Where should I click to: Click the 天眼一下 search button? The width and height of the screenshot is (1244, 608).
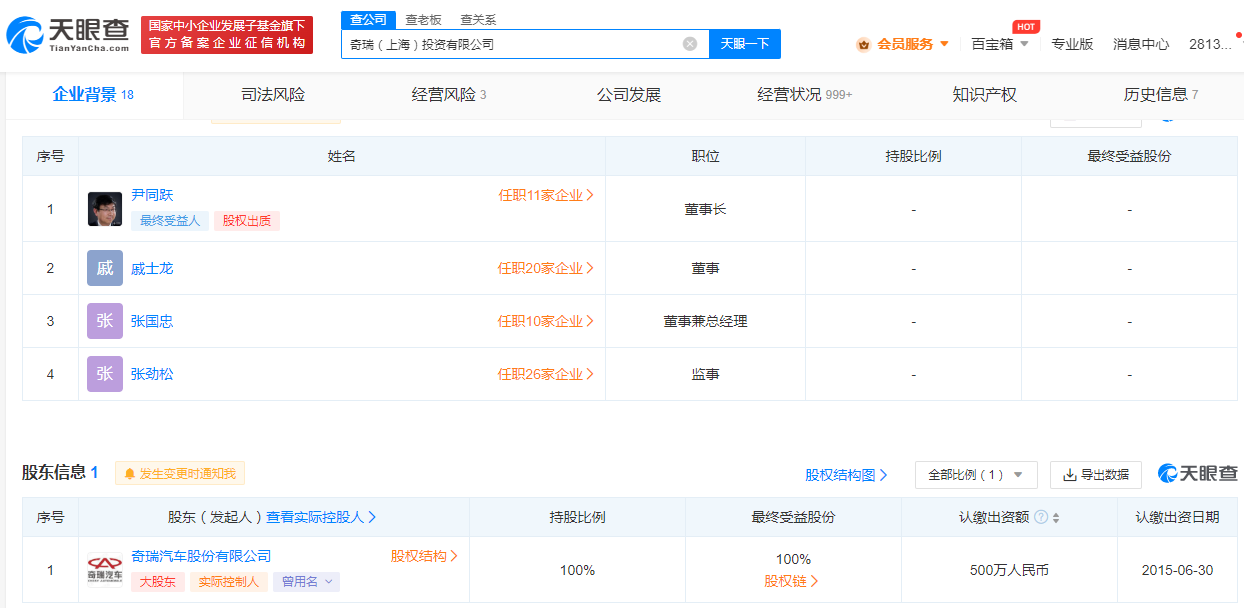pyautogui.click(x=745, y=44)
